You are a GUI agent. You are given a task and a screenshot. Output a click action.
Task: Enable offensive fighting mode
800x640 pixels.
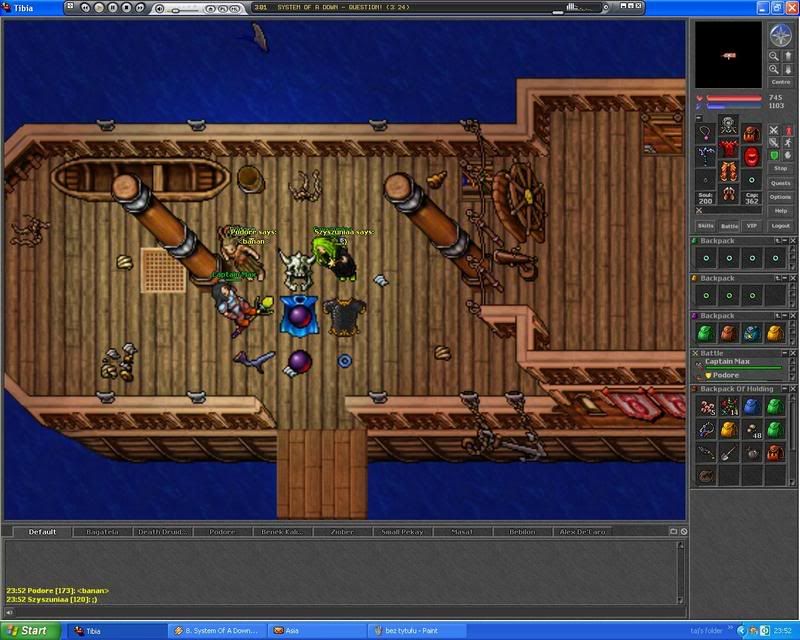774,131
